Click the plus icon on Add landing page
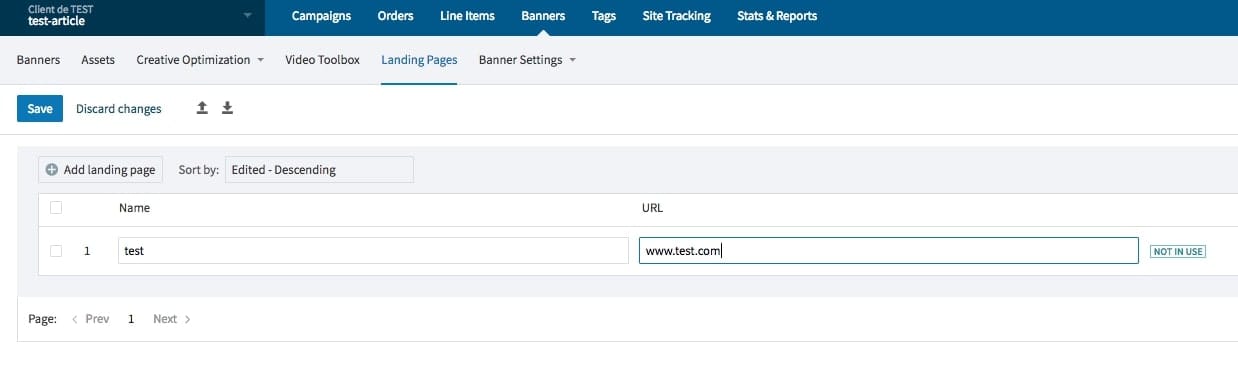1238x381 pixels. pos(52,170)
